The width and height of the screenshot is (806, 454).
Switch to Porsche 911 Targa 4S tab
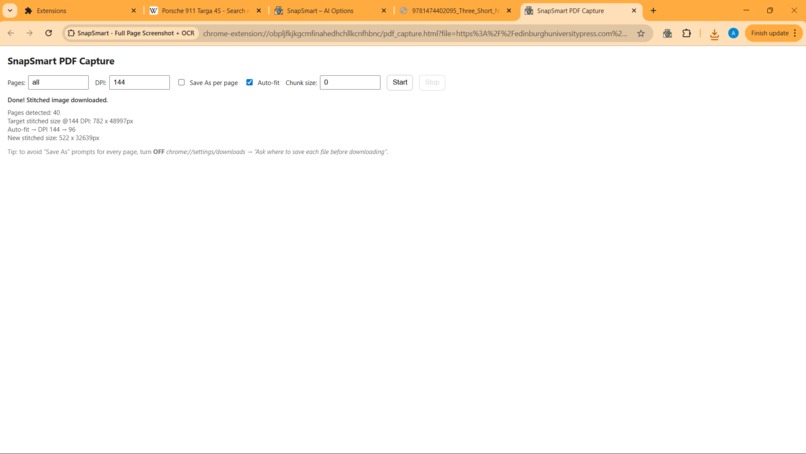(x=205, y=11)
